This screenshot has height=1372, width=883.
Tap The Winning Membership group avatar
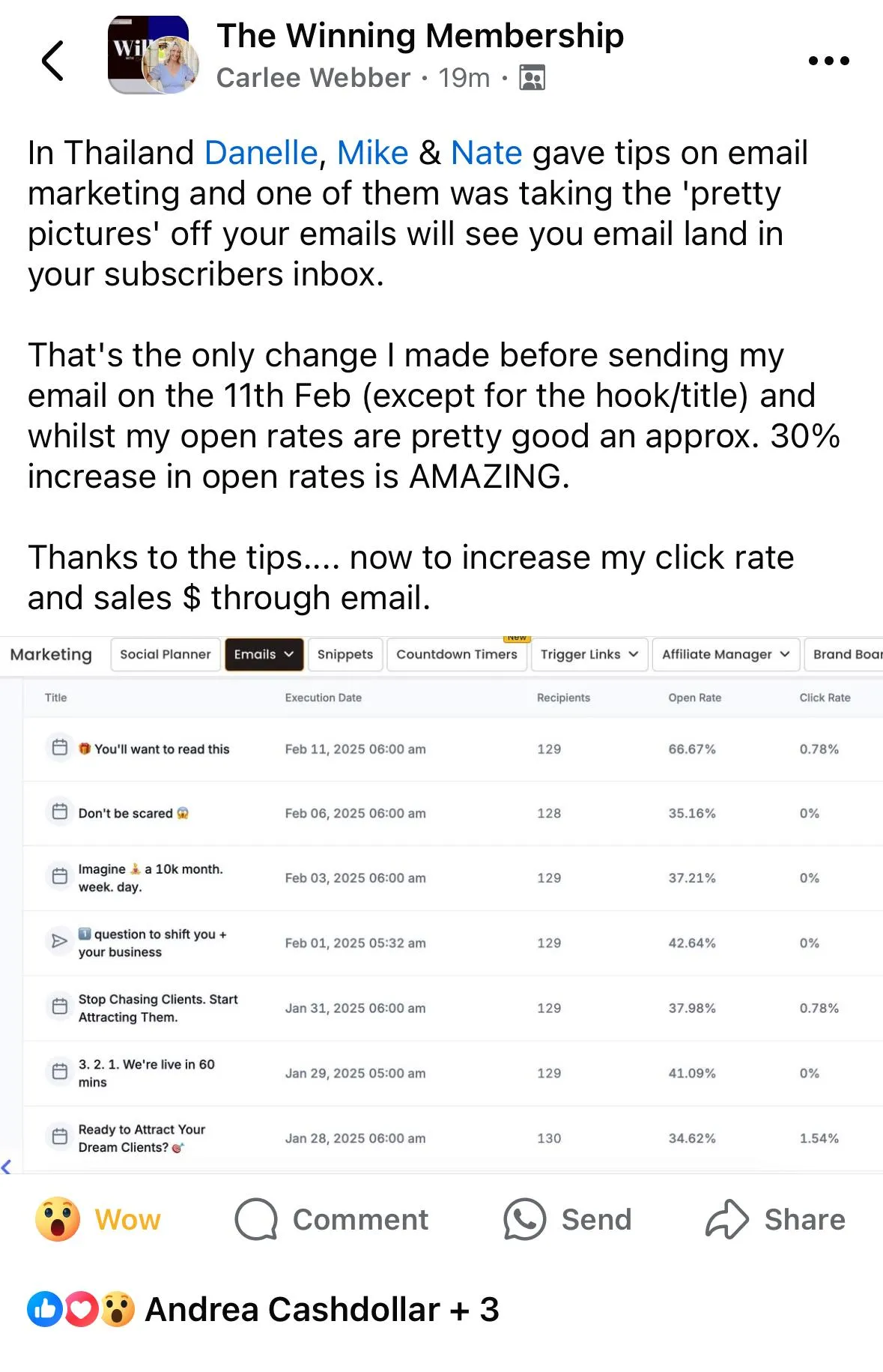[x=152, y=55]
